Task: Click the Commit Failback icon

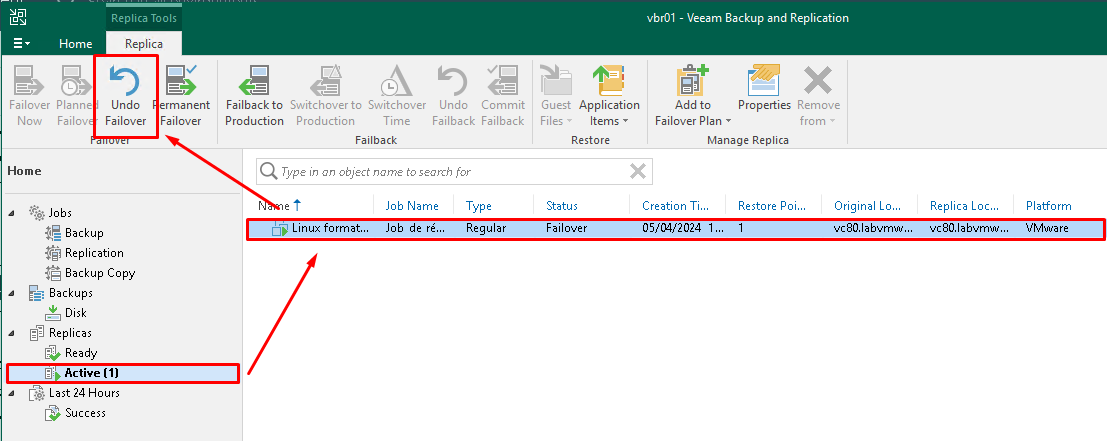Action: click(x=503, y=80)
